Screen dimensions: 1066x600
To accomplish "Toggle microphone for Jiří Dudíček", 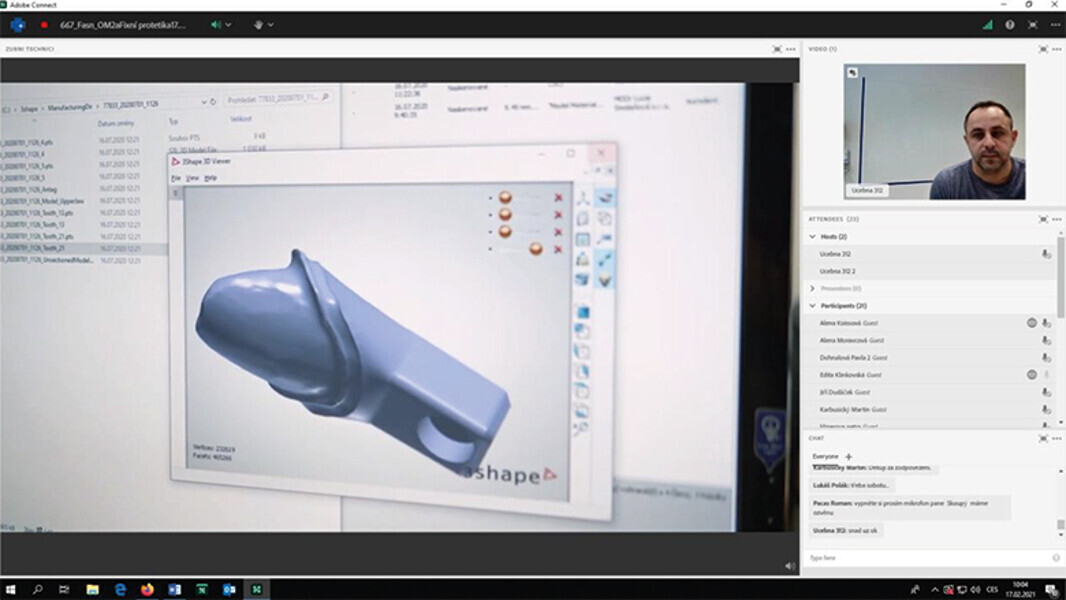I will [1046, 392].
